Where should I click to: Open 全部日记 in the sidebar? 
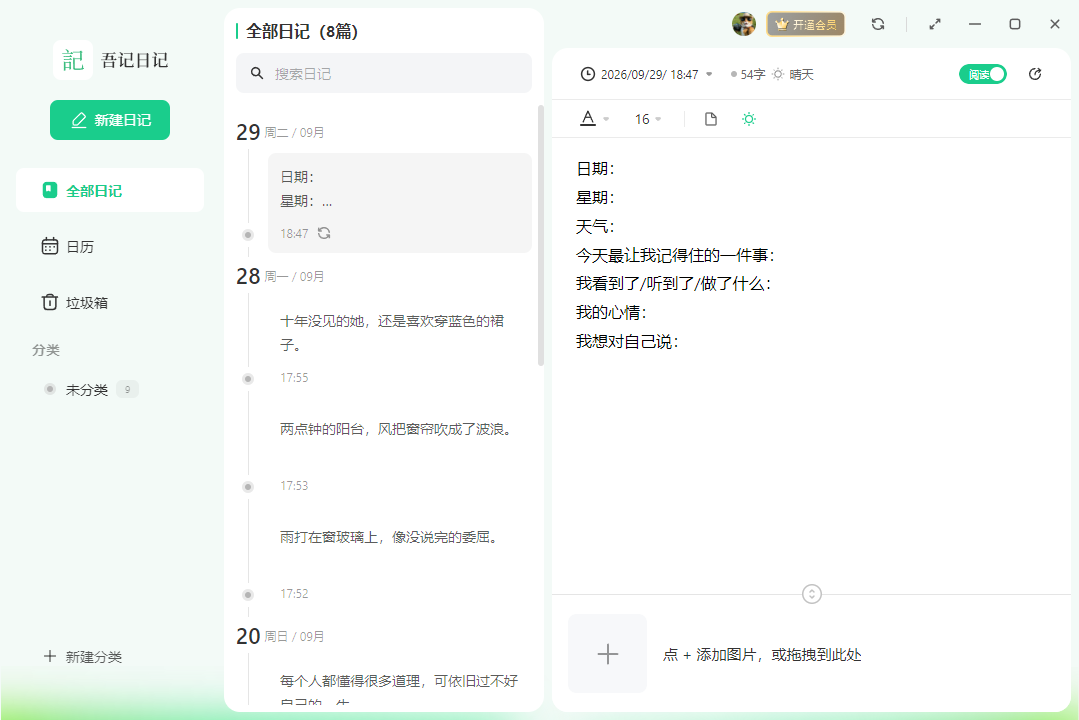click(110, 191)
